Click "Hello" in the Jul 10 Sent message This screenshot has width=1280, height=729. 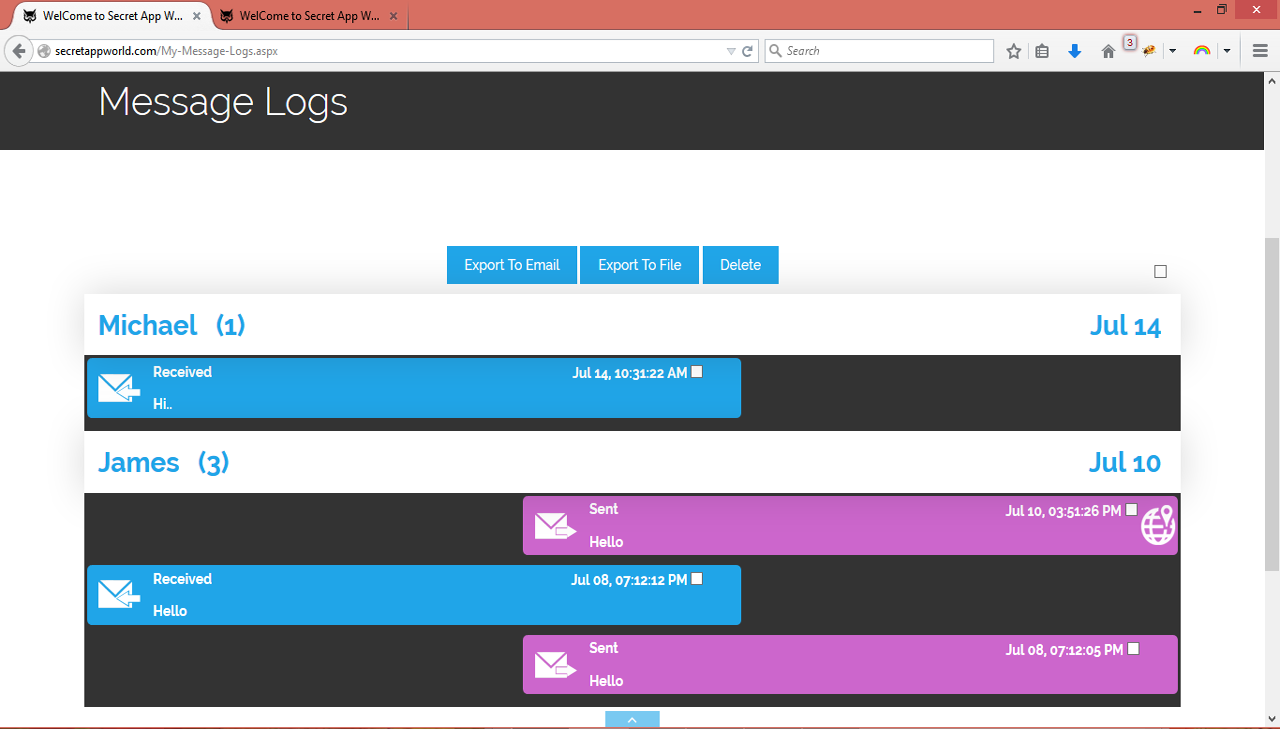[606, 542]
